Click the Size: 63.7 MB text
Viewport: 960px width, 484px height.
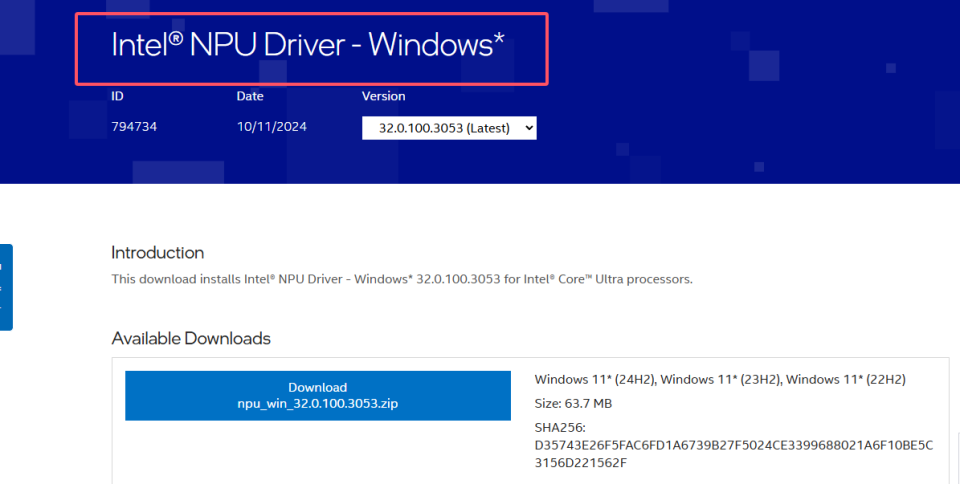(x=573, y=403)
